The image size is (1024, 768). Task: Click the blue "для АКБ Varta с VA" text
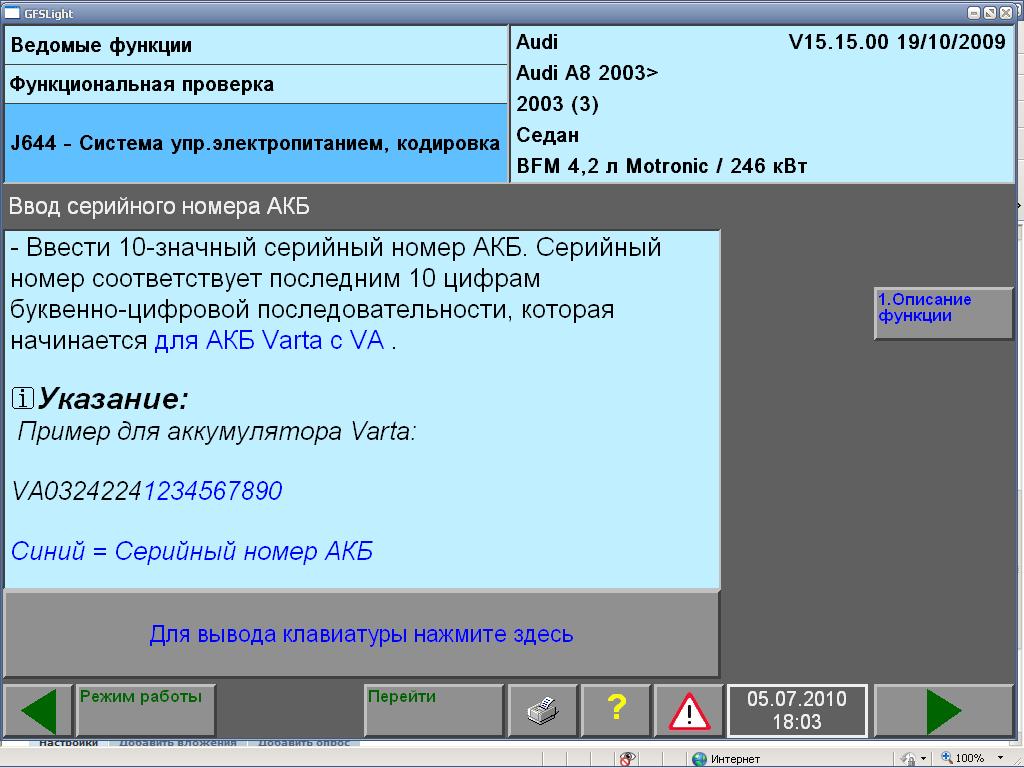click(x=269, y=341)
